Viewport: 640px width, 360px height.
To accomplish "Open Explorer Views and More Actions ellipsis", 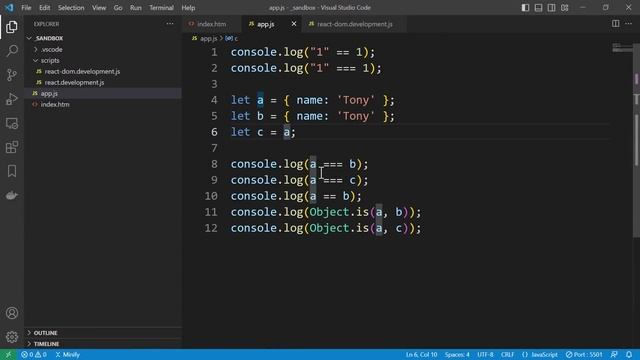I will [x=170, y=24].
